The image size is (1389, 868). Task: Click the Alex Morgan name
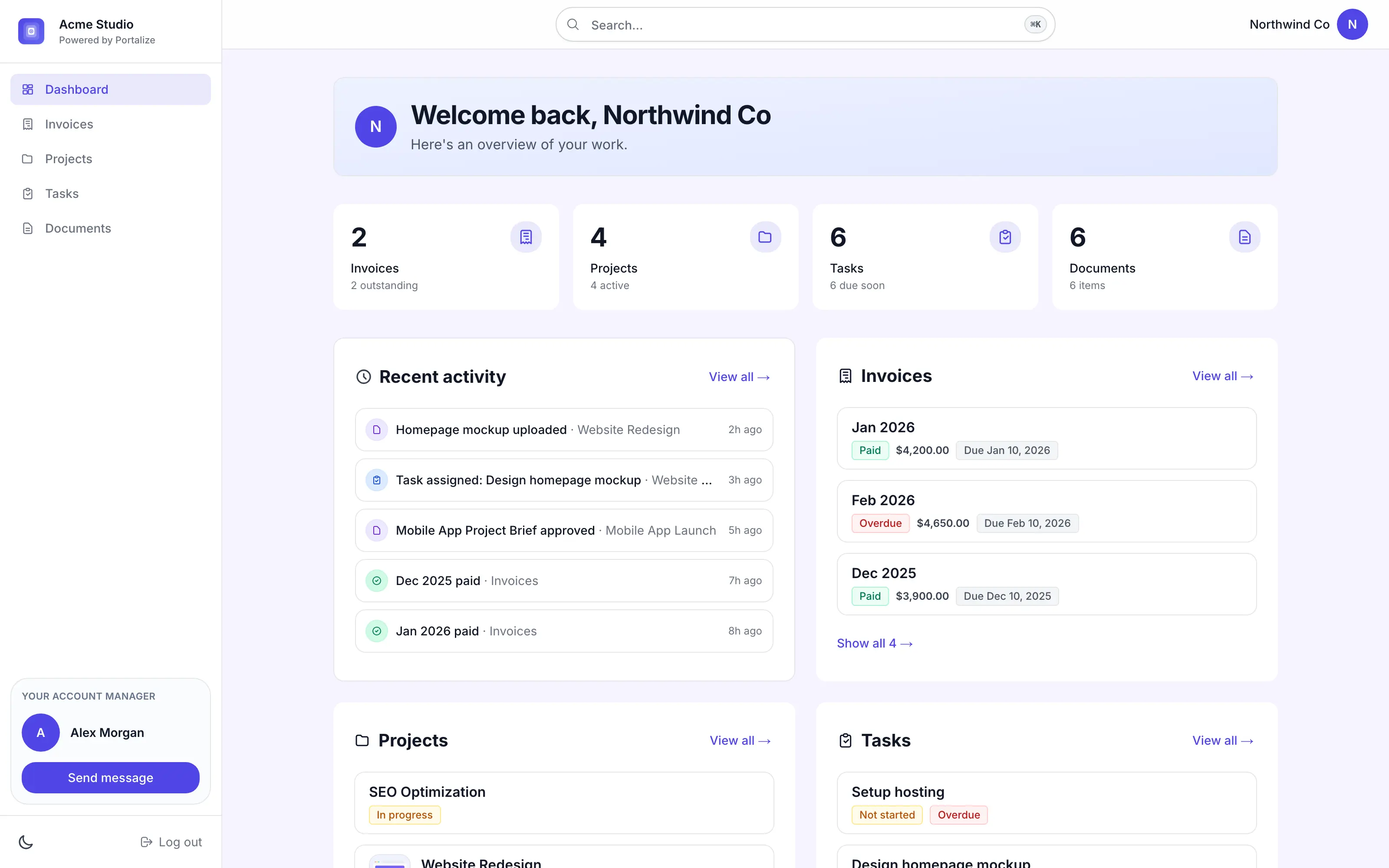tap(107, 733)
